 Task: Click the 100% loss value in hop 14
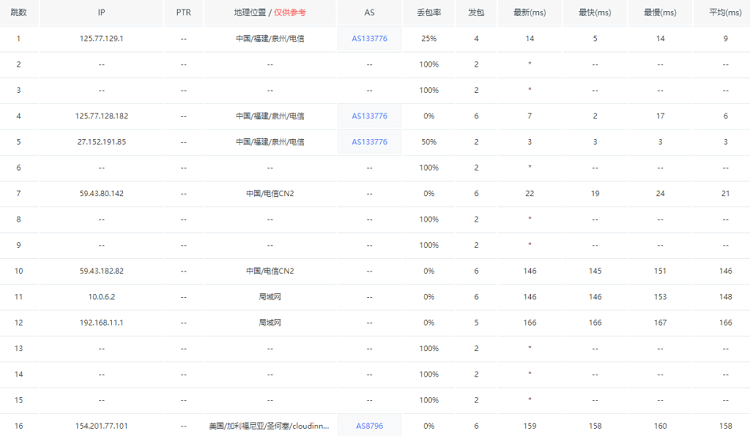click(429, 374)
